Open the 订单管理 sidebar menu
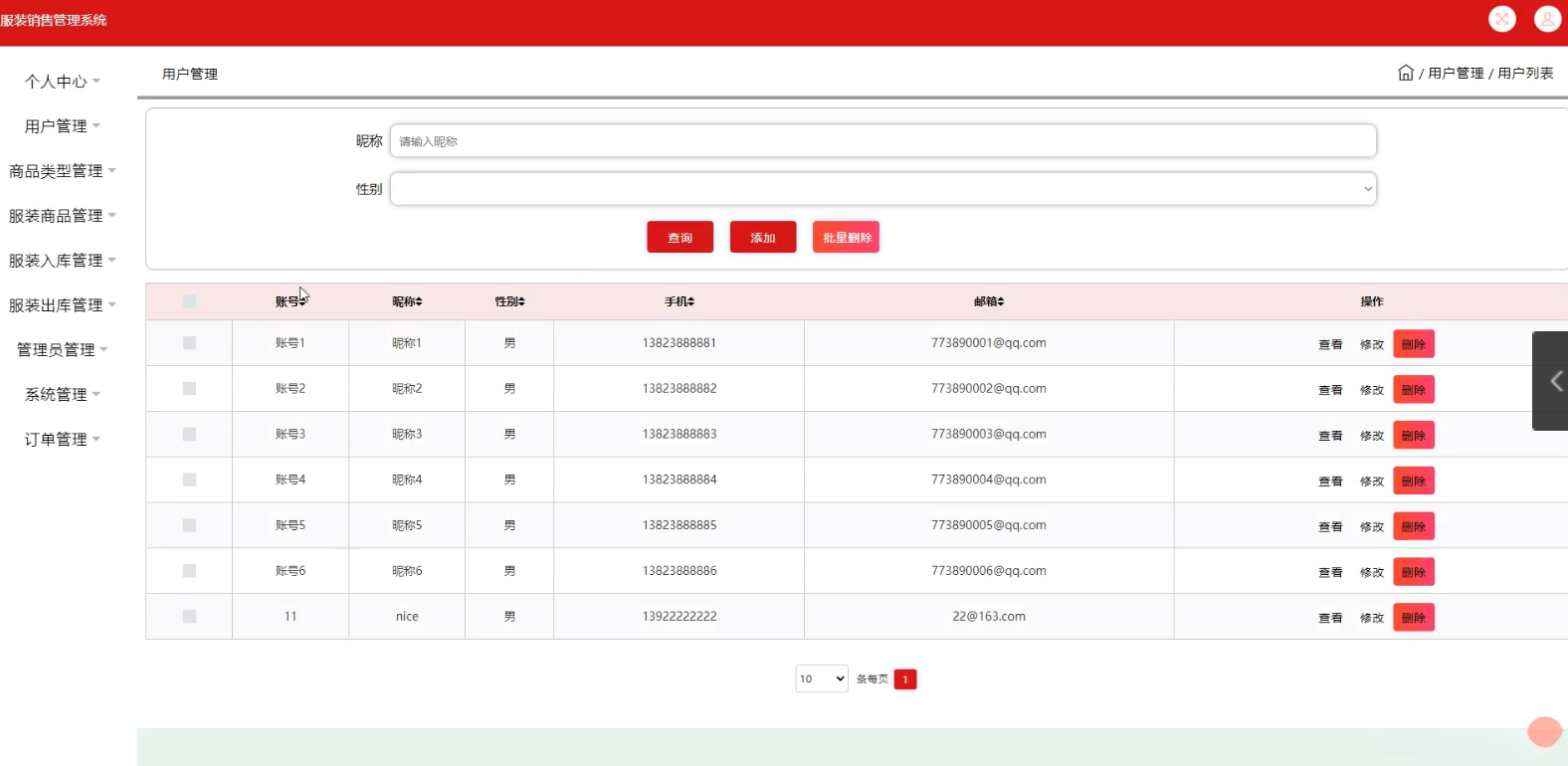Screen dimensions: 1568x766 [62, 440]
